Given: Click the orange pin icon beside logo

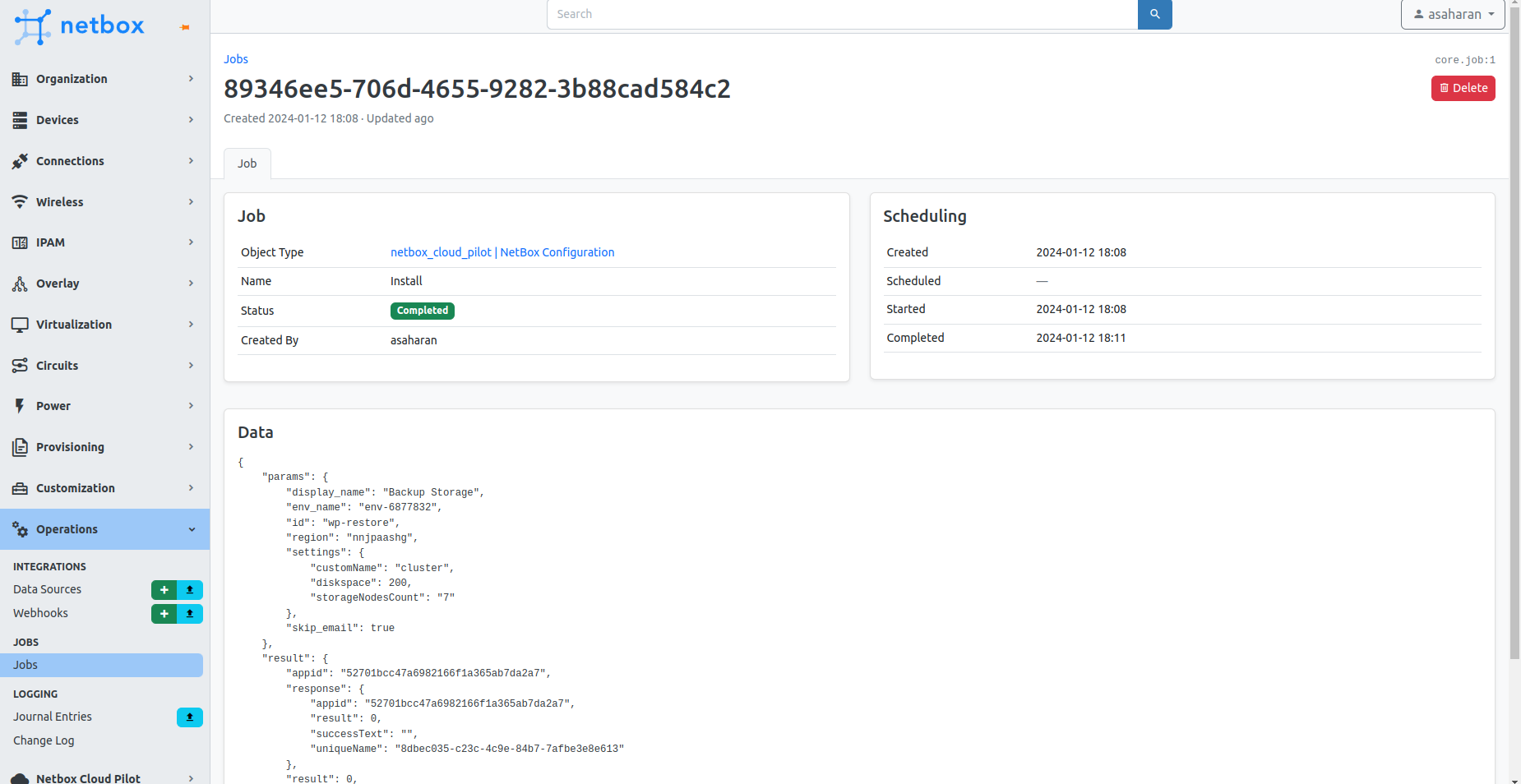Looking at the screenshot, I should click(185, 27).
